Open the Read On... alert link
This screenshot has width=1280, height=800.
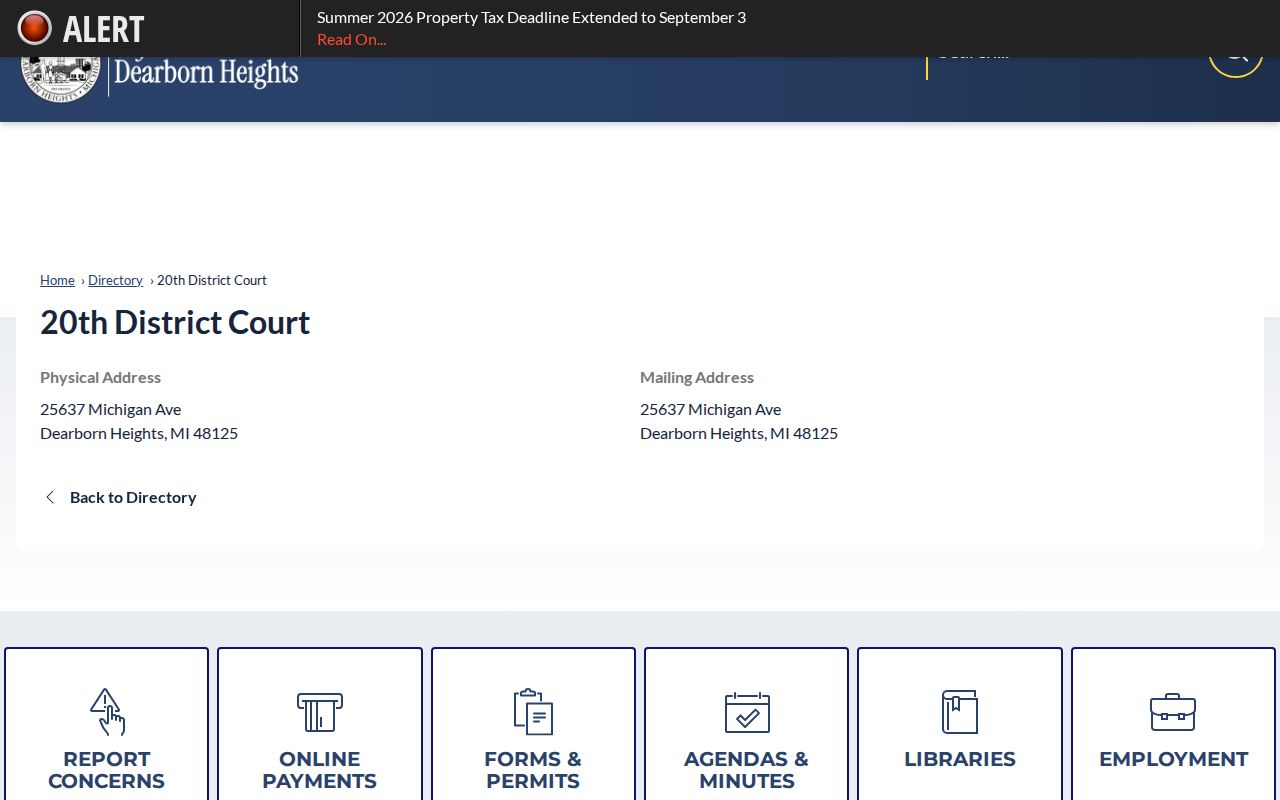point(351,40)
